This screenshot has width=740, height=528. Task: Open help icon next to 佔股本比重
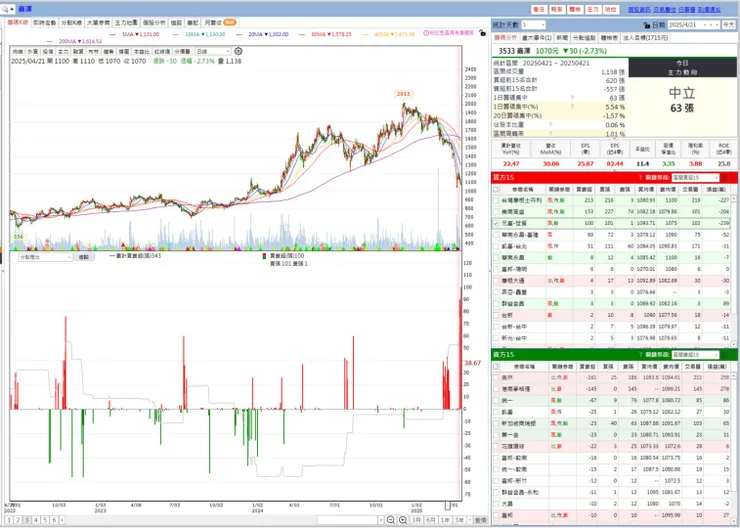pyautogui.click(x=550, y=125)
